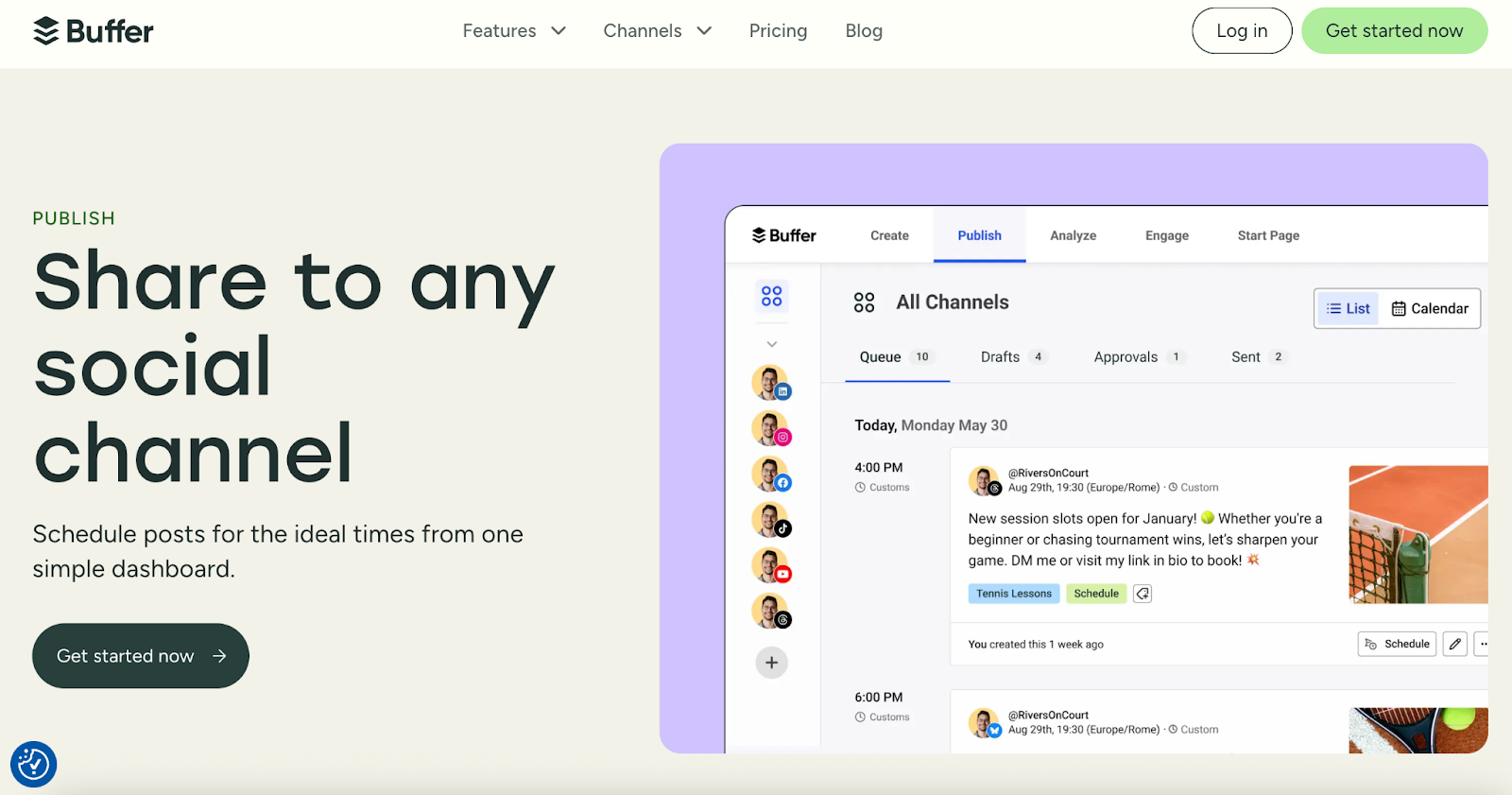
Task: Open the tennis court post thumbnail
Action: point(1417,534)
